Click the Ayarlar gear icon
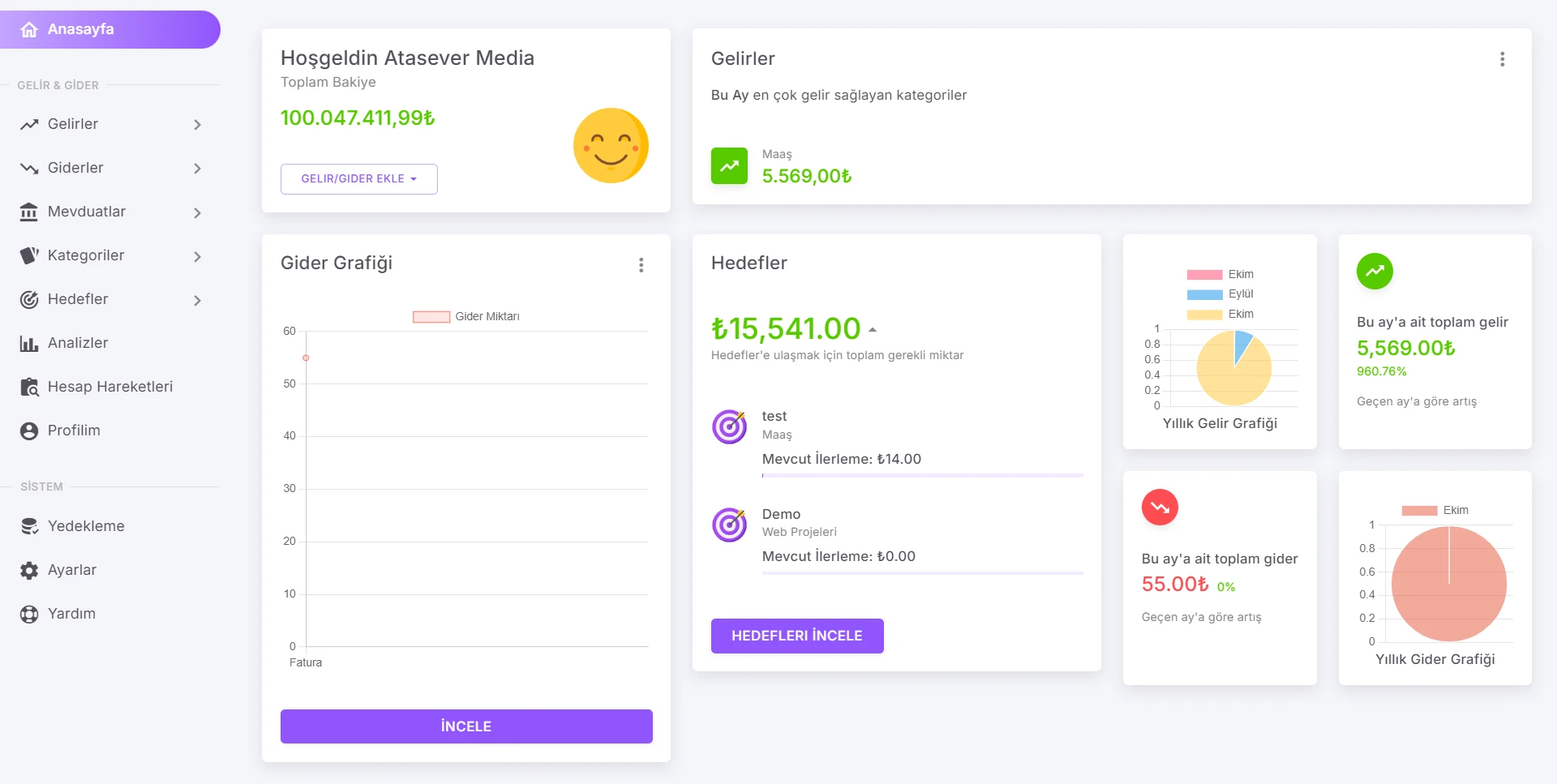 tap(29, 571)
